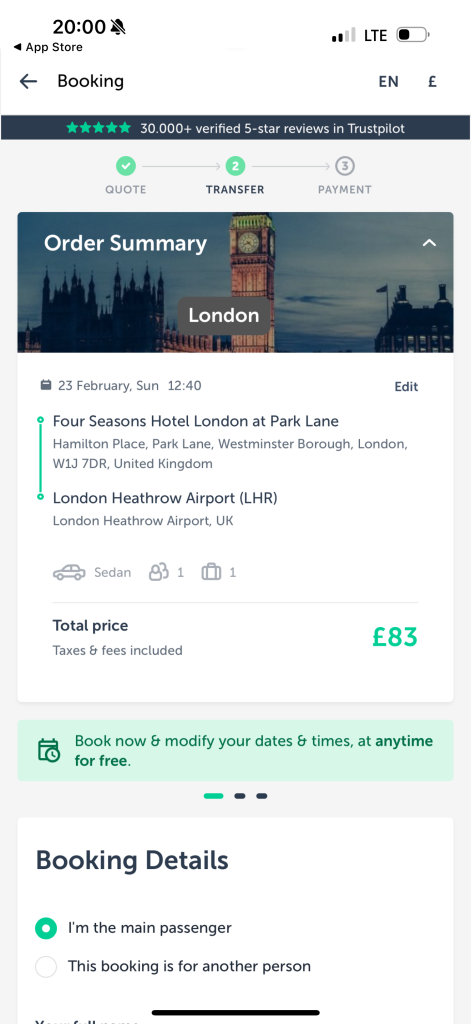Select the second carousel page dot
Viewport: 471px width, 1024px height.
pos(240,796)
